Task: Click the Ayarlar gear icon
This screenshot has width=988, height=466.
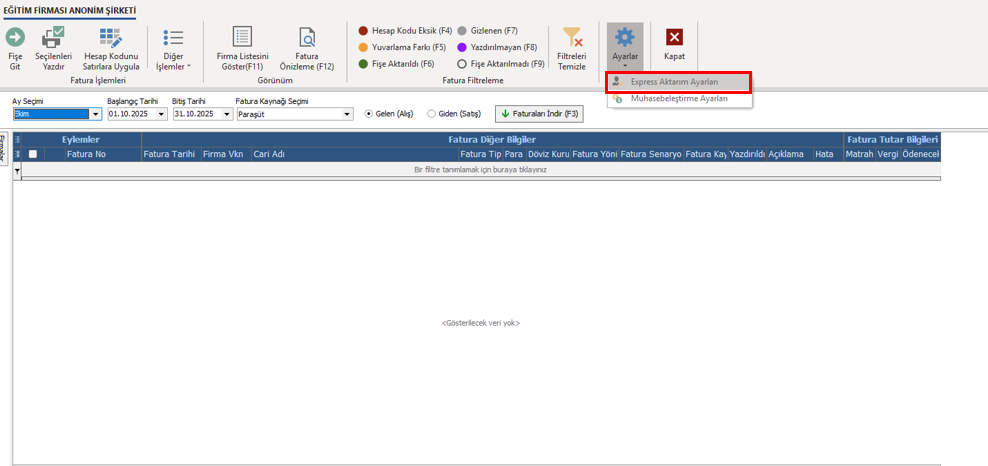Action: pos(624,37)
